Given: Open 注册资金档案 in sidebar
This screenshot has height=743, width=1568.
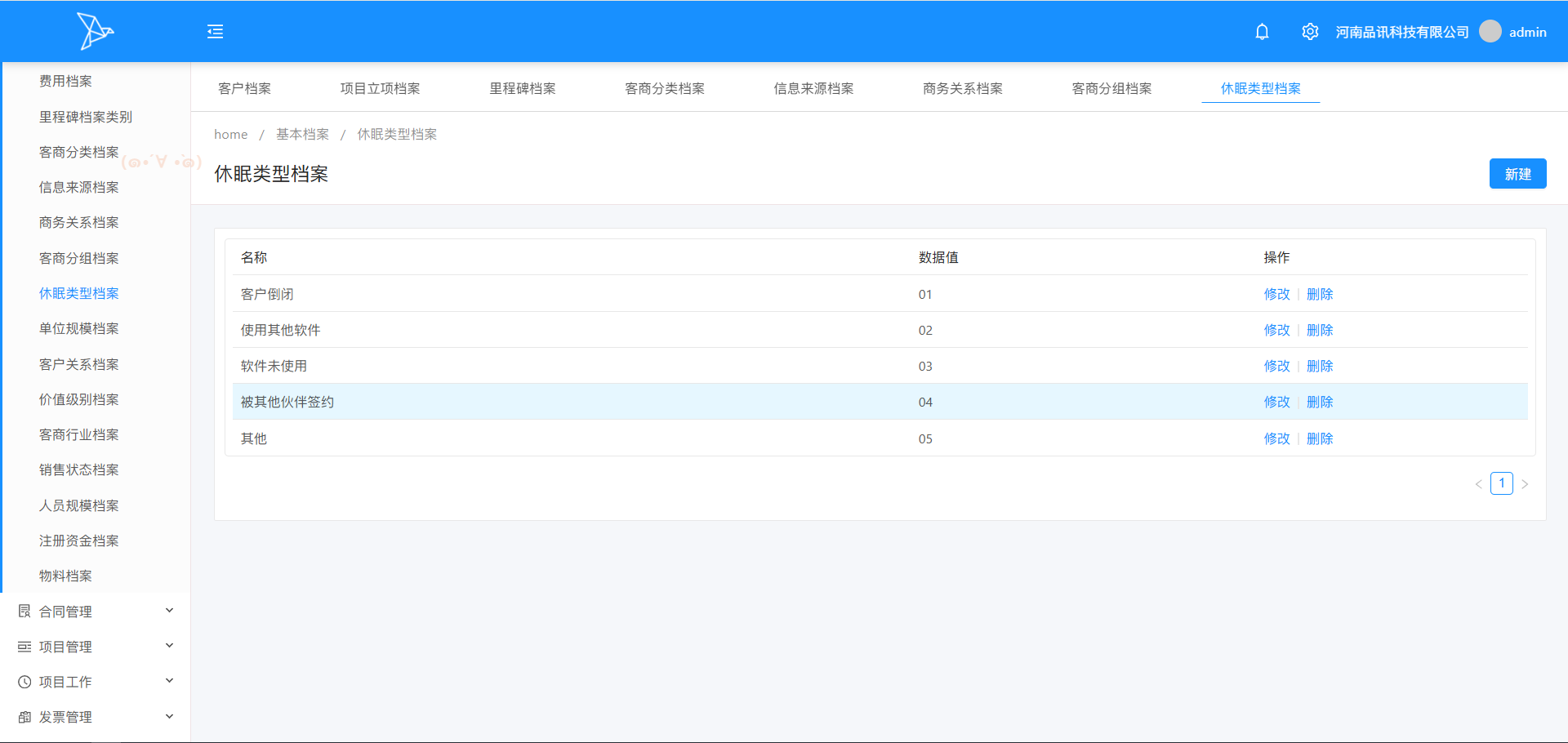Looking at the screenshot, I should pyautogui.click(x=79, y=541).
